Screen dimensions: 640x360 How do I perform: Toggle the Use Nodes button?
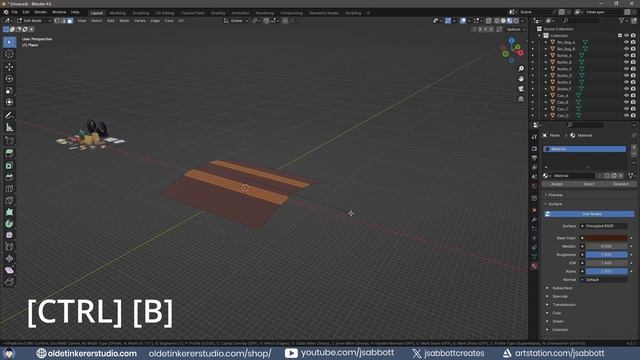coord(589,214)
